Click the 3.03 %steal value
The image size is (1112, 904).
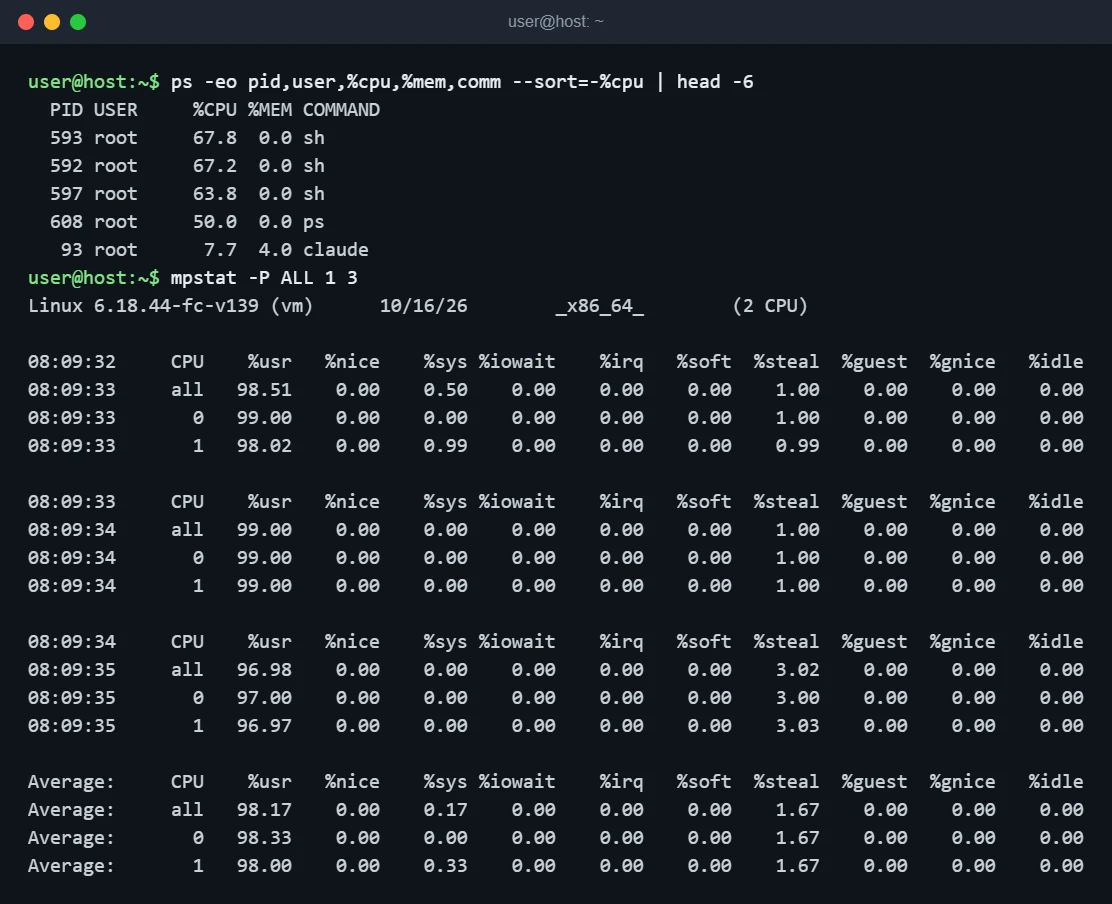coord(797,726)
